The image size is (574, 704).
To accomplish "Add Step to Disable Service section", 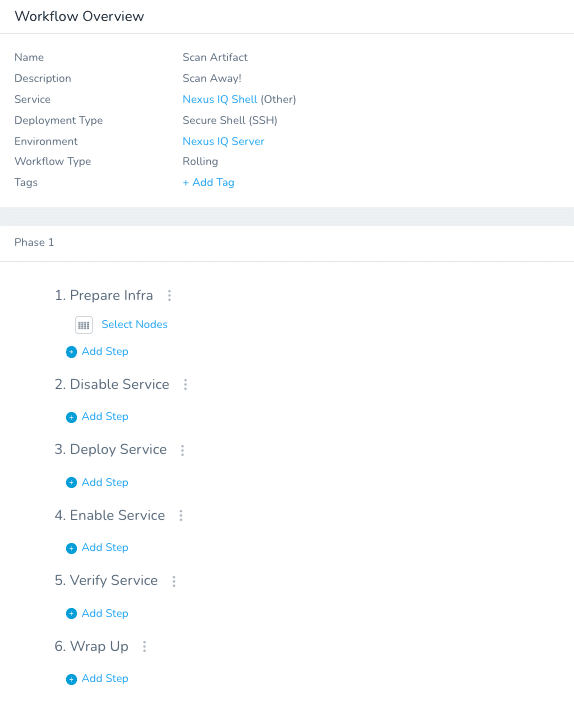I will pyautogui.click(x=105, y=417).
